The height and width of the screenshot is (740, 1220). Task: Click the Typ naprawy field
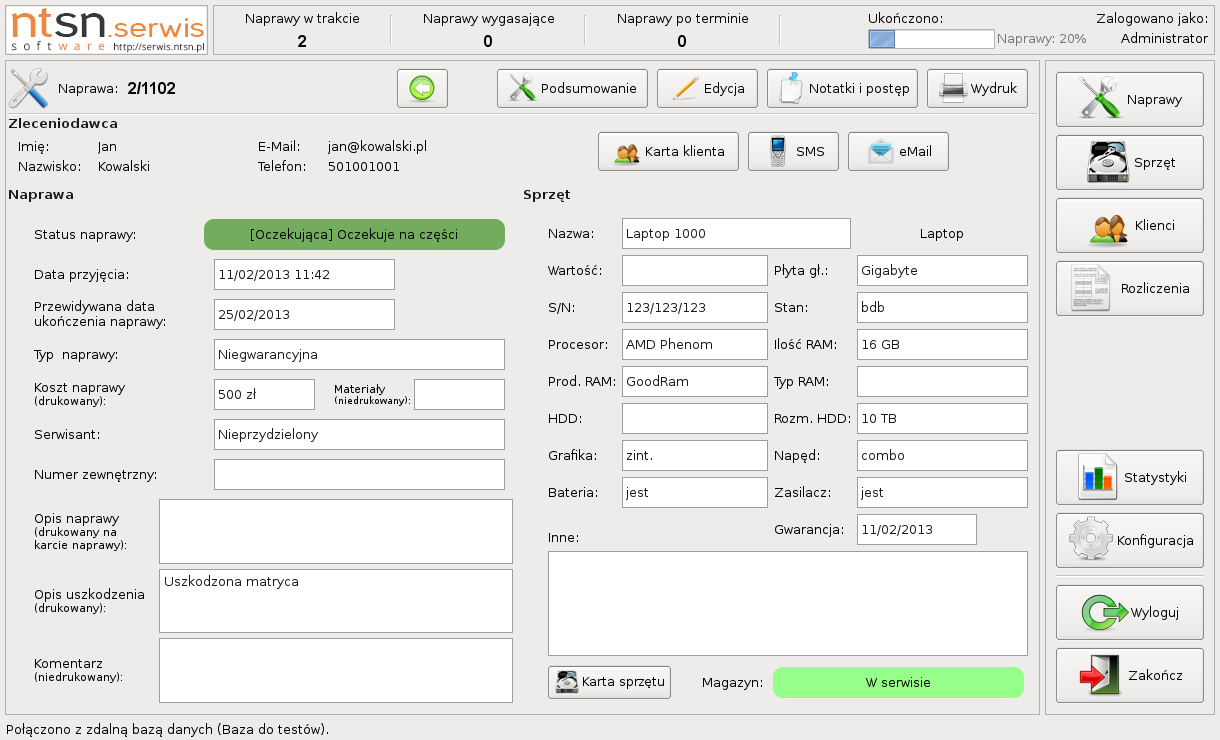pos(359,354)
